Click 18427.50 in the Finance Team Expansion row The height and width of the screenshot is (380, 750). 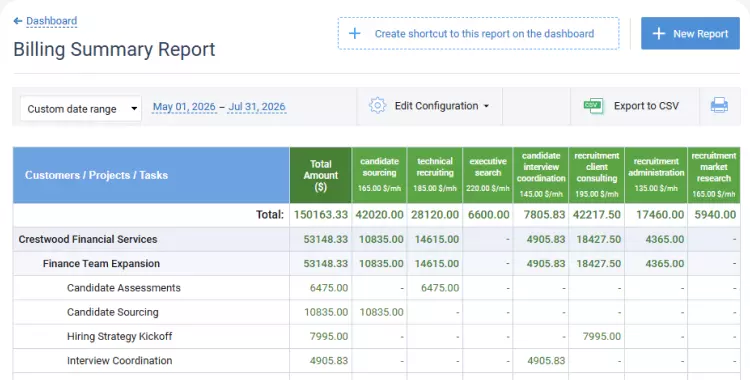tap(598, 264)
